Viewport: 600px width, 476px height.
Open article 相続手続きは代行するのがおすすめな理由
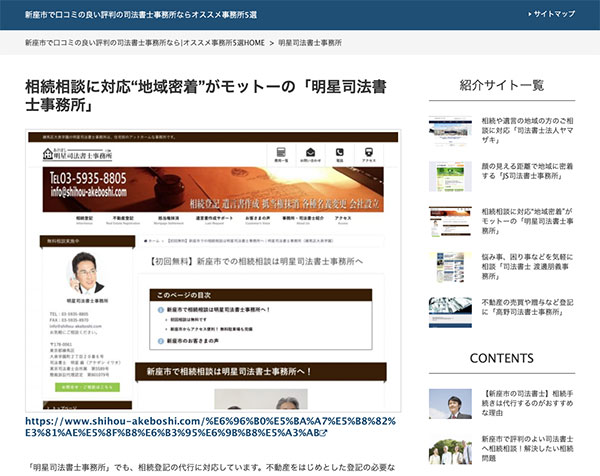point(527,403)
